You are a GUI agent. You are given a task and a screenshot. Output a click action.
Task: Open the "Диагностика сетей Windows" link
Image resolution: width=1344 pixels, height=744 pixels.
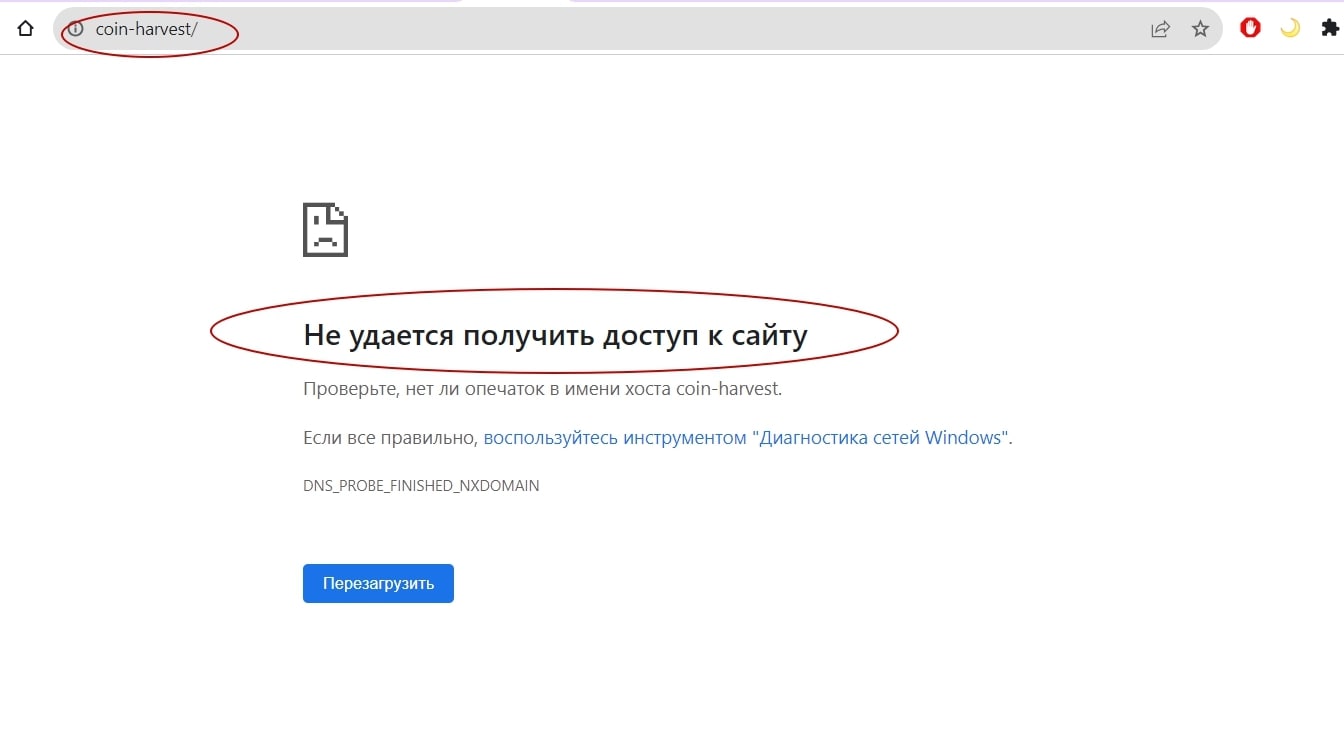pyautogui.click(x=747, y=438)
